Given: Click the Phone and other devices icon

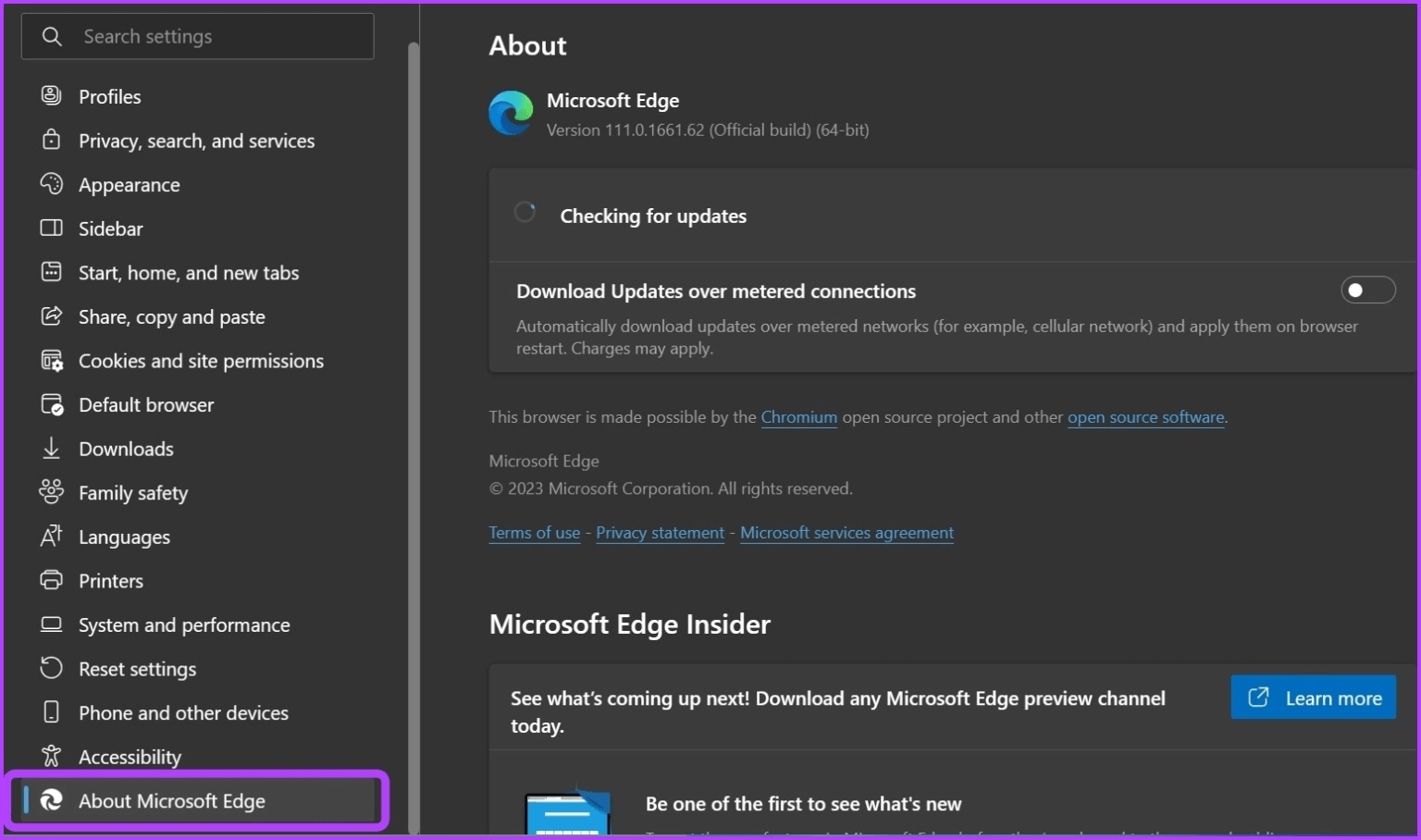Looking at the screenshot, I should coord(51,711).
